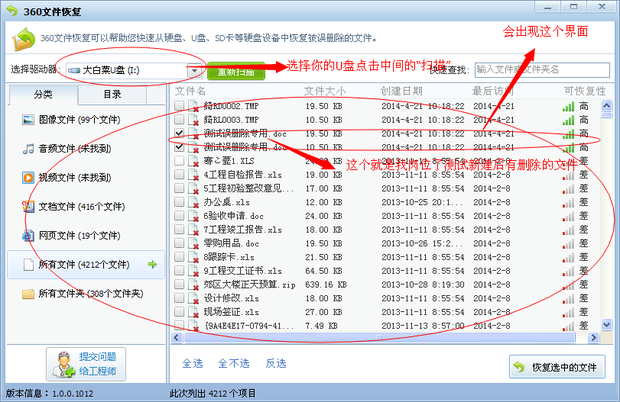This screenshot has height=402, width=620.
Task: Click the quick search file name input
Action: coord(542,70)
